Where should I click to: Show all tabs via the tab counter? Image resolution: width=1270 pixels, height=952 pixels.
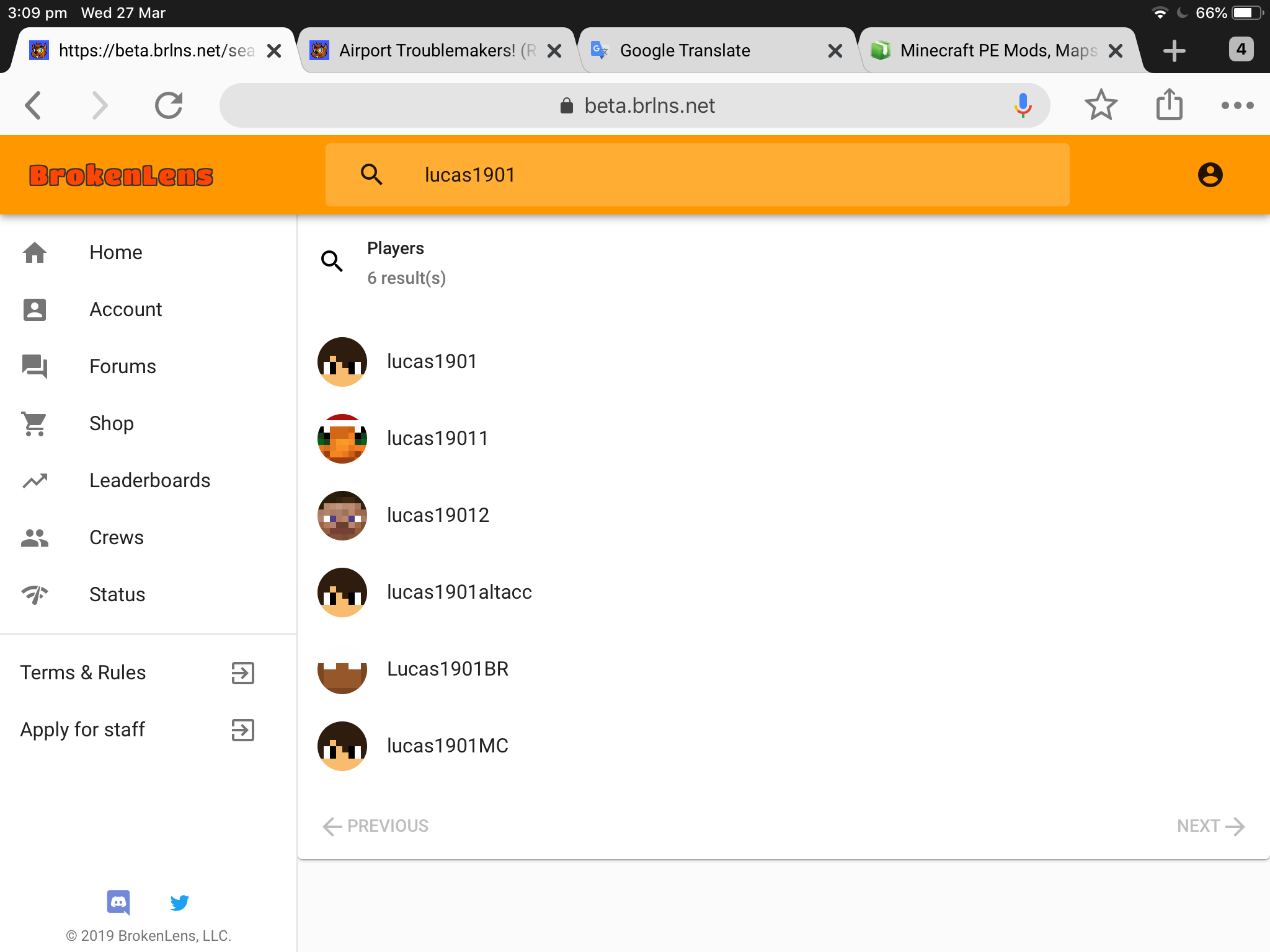[x=1241, y=49]
